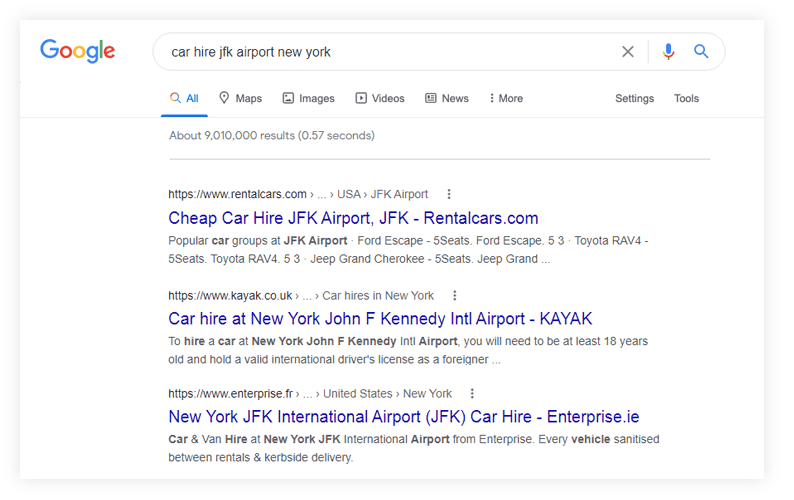The width and height of the screenshot is (794, 500).
Task: Expand the Tools filter options
Action: (x=686, y=98)
